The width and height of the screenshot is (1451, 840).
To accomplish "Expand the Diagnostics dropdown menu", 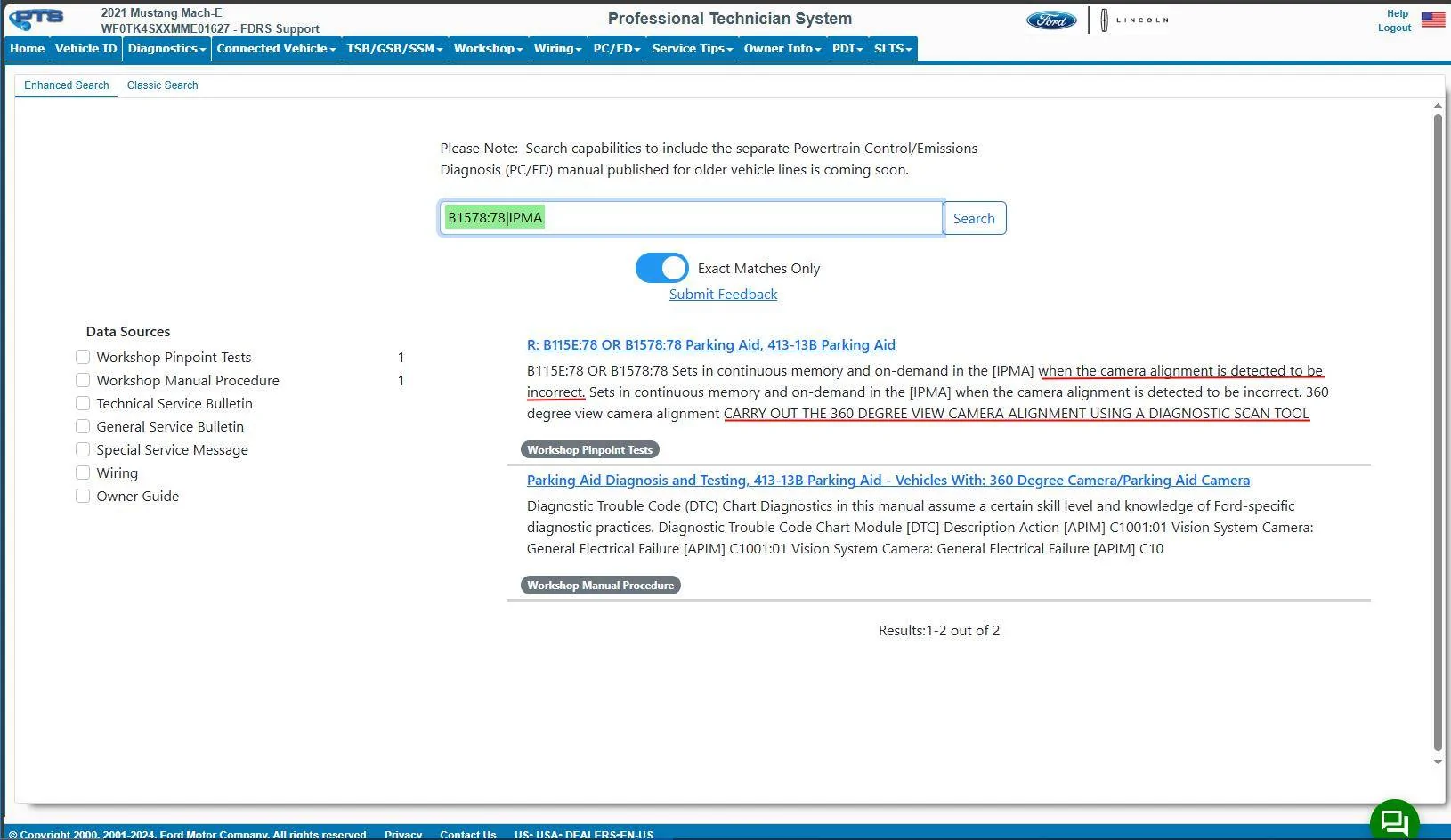I will [x=166, y=49].
